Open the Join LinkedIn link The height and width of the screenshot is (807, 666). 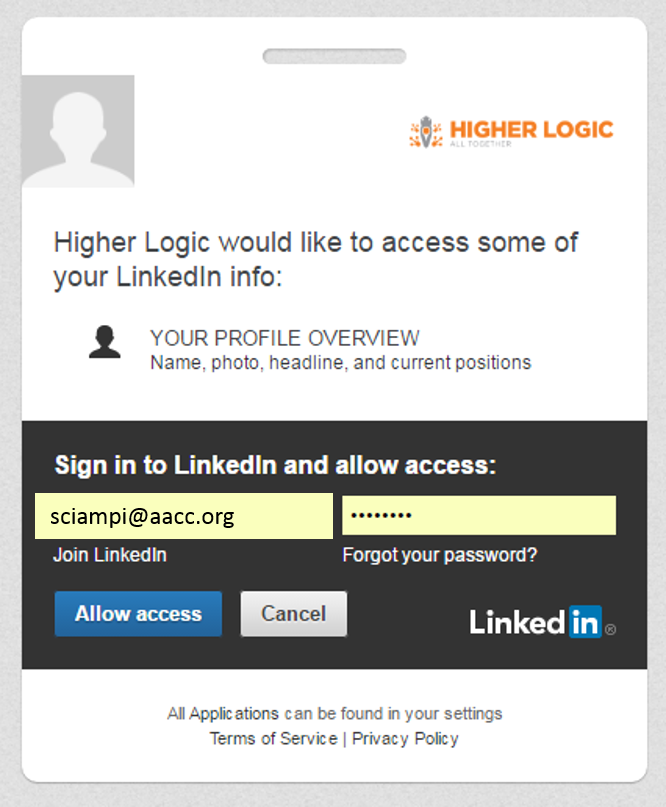(x=110, y=555)
